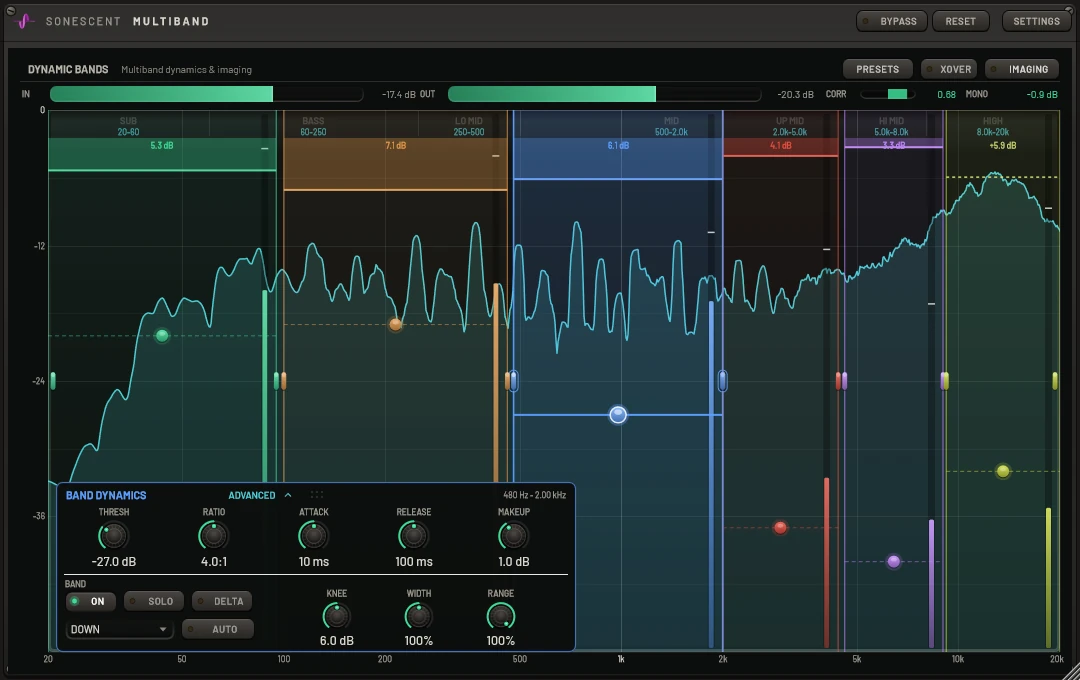The width and height of the screenshot is (1080, 680).
Task: Select the orange BASS band threshold node
Action: pos(395,324)
